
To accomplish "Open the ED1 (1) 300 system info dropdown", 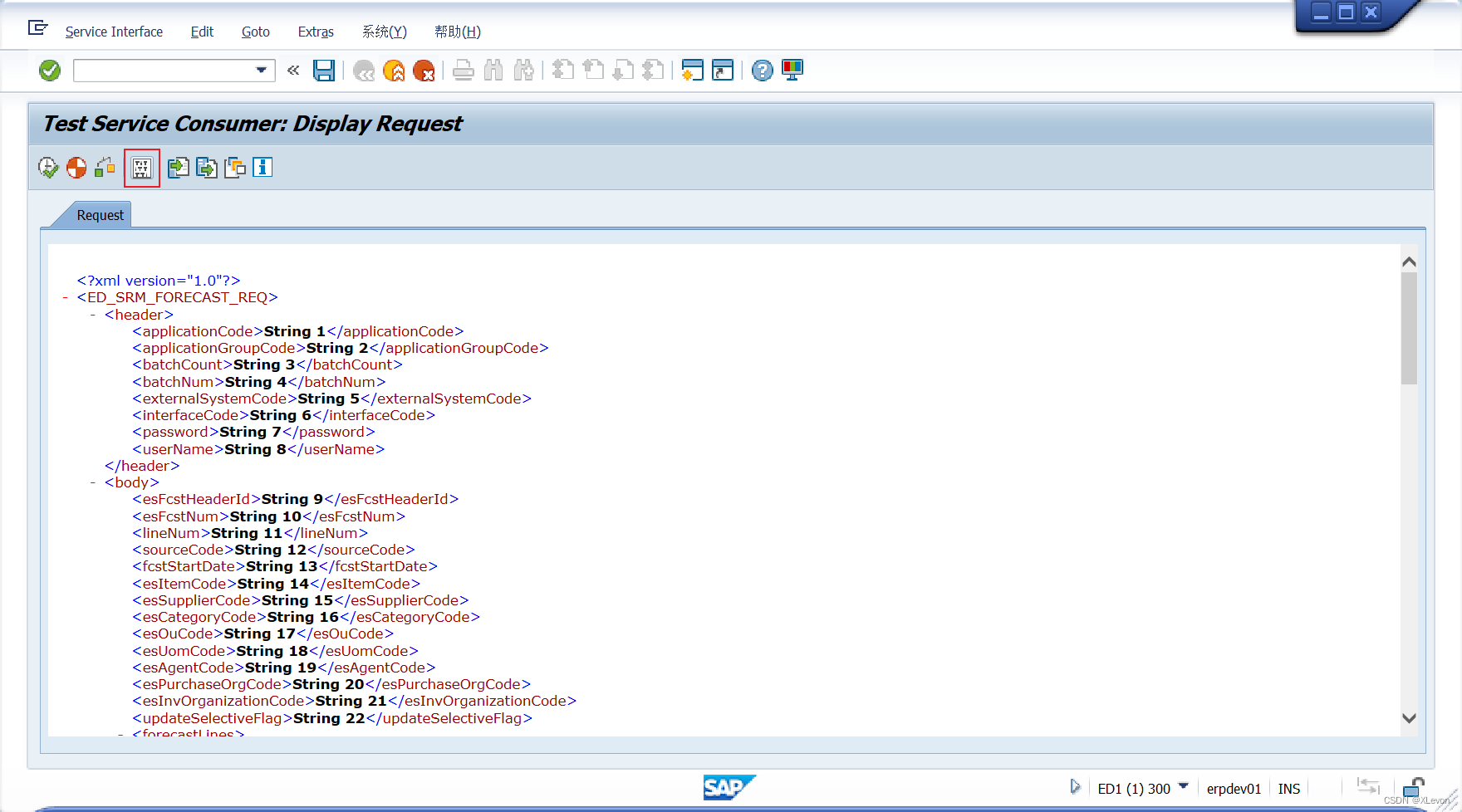I will [x=1143, y=788].
